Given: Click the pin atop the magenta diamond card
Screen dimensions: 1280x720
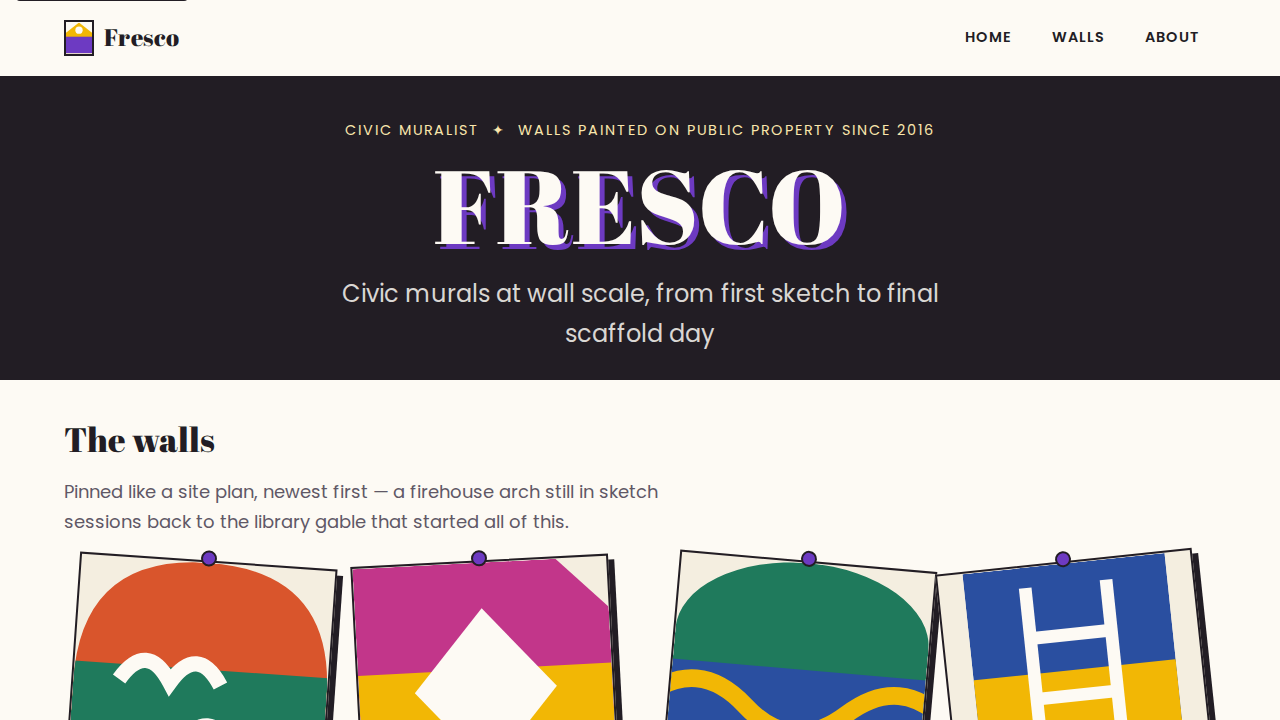Looking at the screenshot, I should tap(479, 558).
